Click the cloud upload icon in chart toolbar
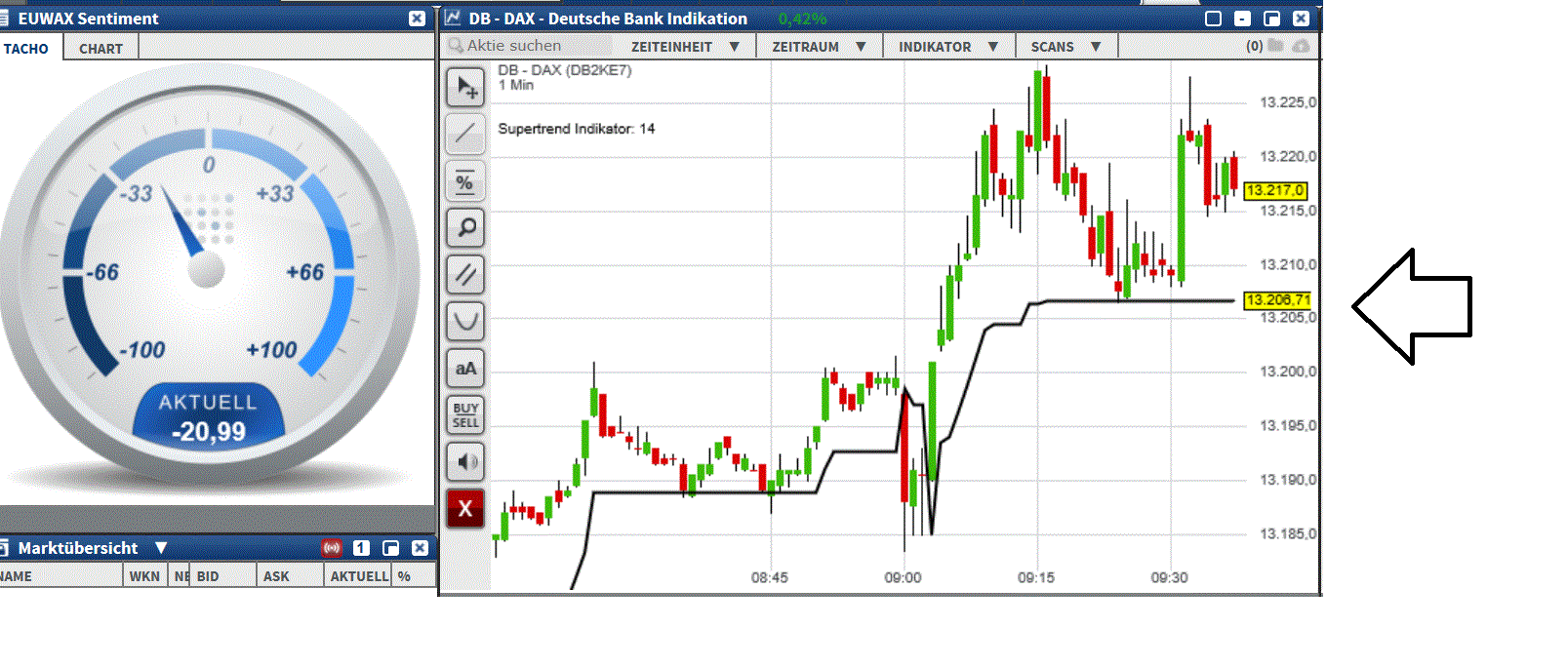Screen dimensions: 1568x667 click(x=1301, y=45)
